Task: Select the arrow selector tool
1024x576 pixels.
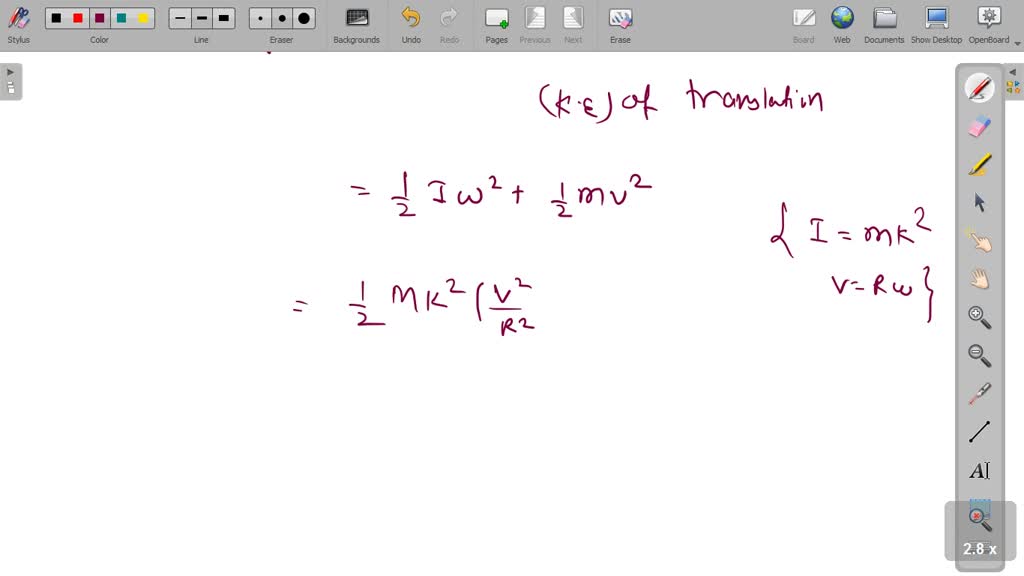Action: 979,202
